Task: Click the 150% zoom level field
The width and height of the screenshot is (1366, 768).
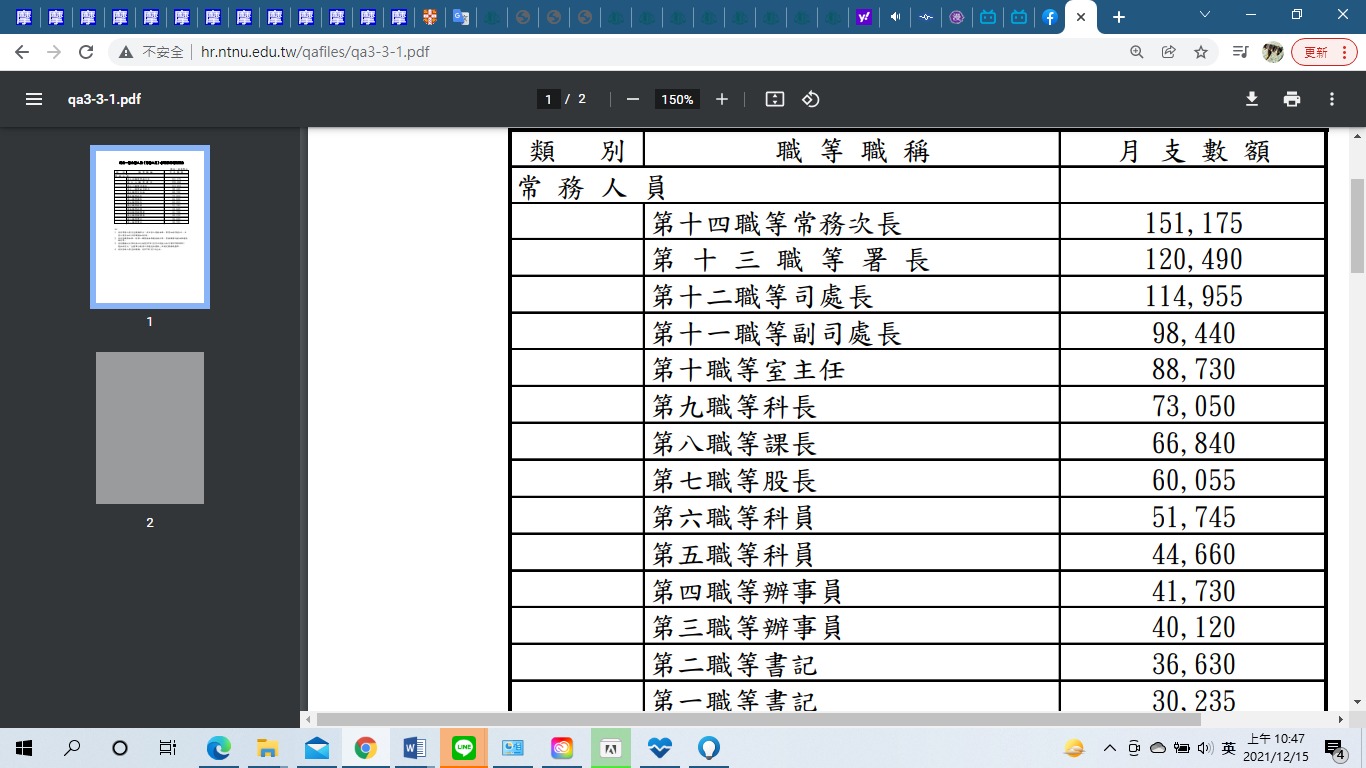Action: pos(677,99)
